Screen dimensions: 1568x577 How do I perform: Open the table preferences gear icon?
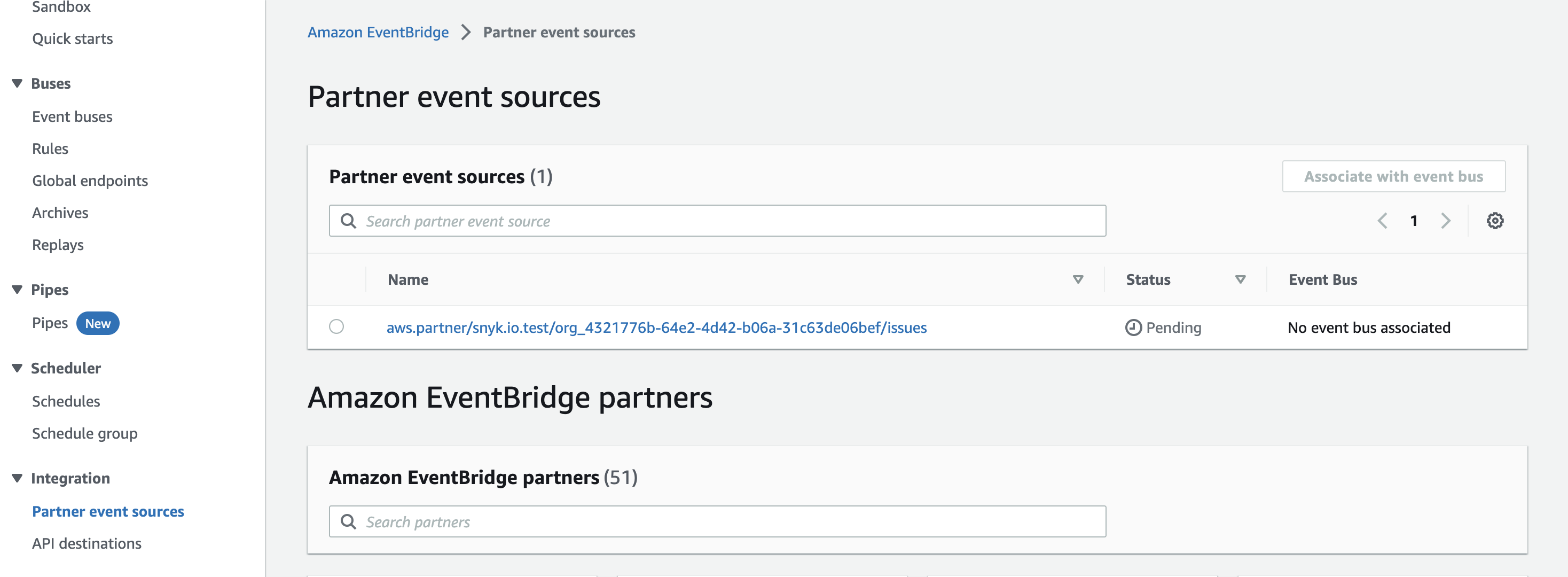click(x=1495, y=220)
